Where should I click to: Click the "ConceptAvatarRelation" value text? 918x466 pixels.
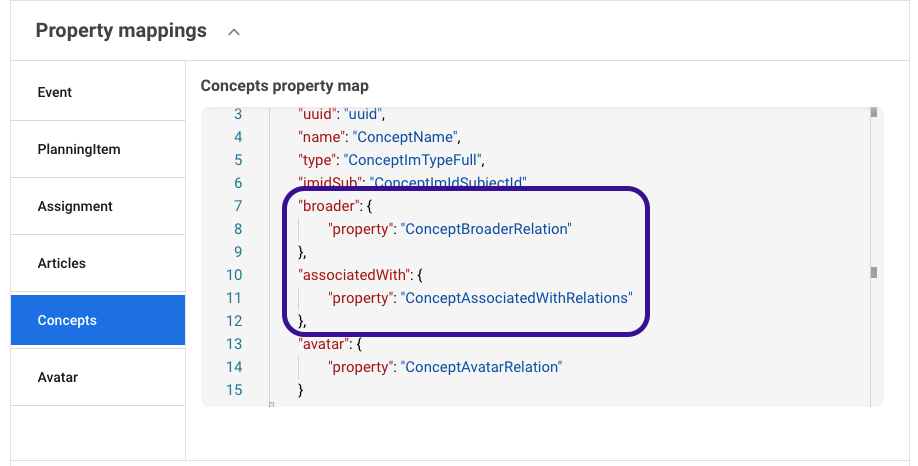(x=481, y=367)
